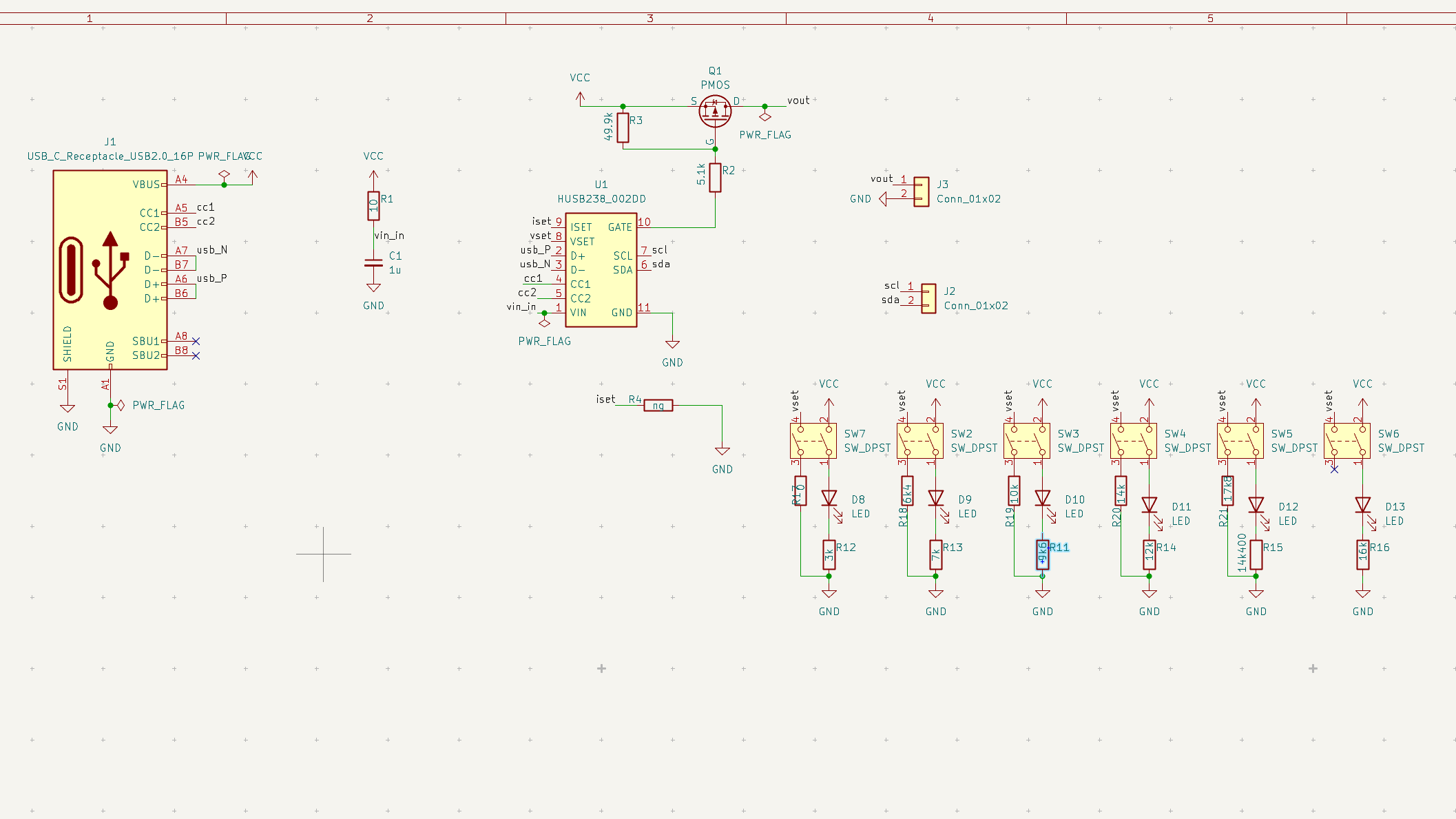The image size is (1456, 819).
Task: Select the PWR_FLAG symbol near vout
Action: tap(765, 116)
